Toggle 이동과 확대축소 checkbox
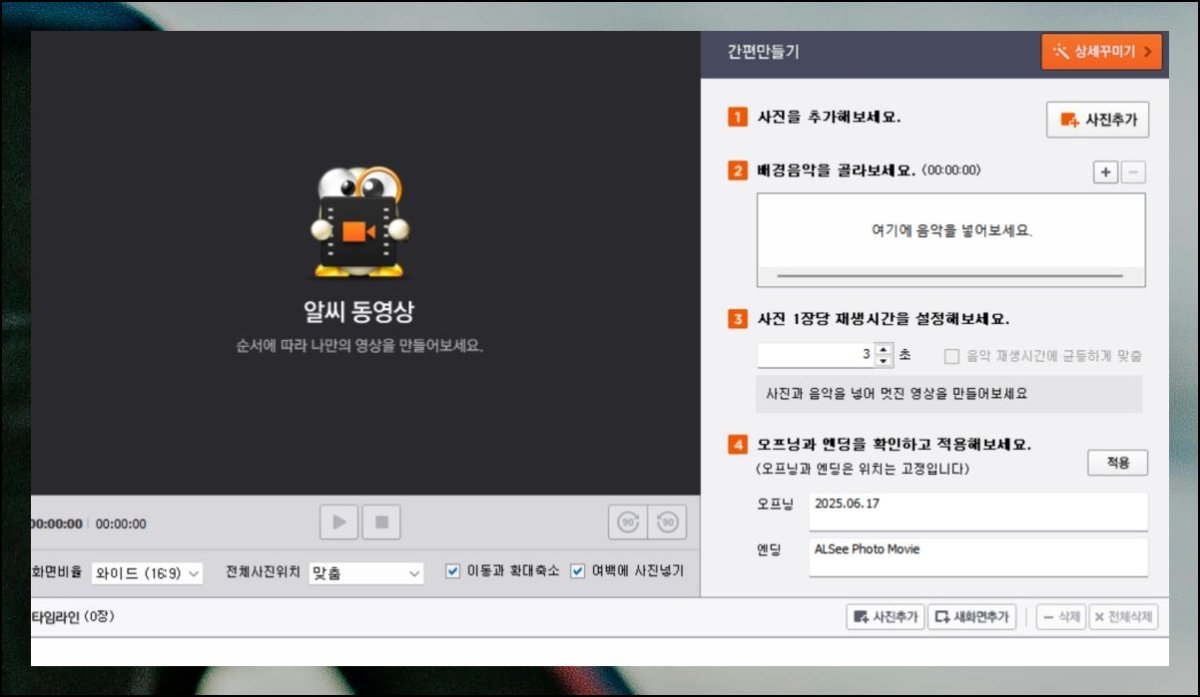This screenshot has width=1200, height=697. (453, 571)
